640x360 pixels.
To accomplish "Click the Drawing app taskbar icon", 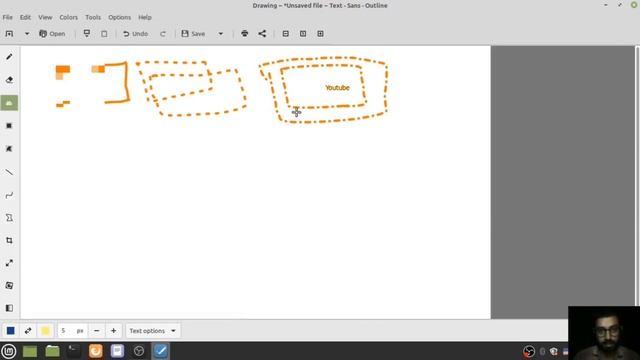I will (x=160, y=351).
